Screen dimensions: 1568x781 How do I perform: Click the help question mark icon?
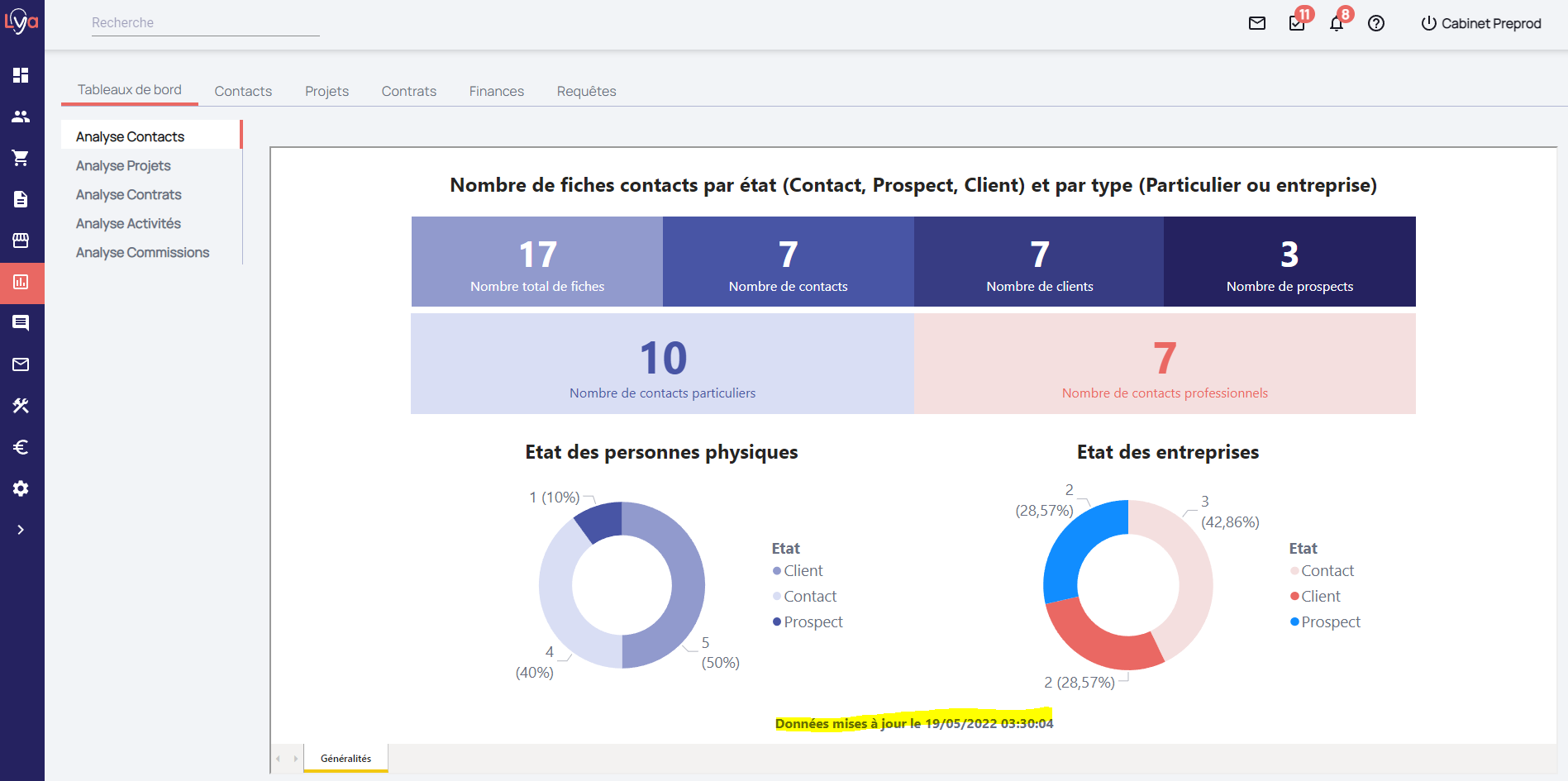tap(1376, 23)
